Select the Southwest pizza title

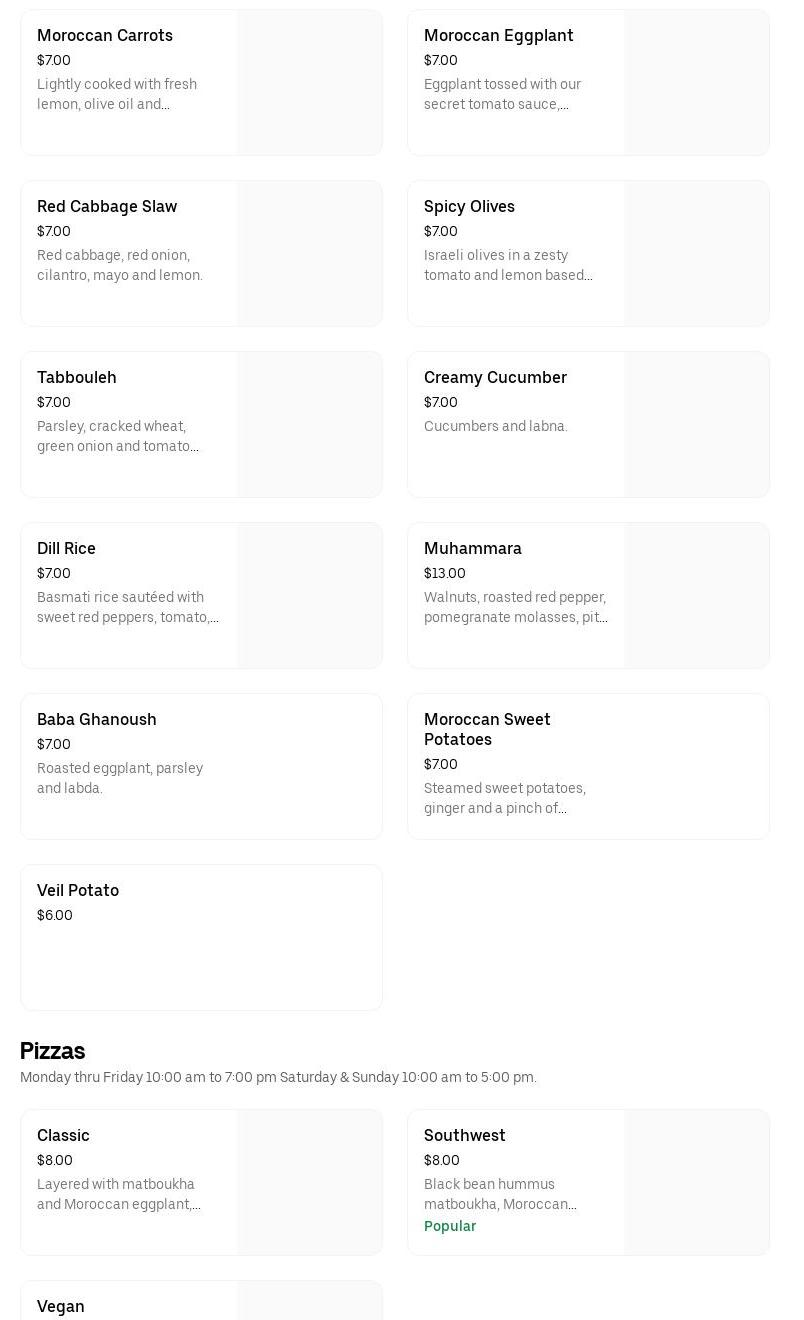tap(465, 1136)
